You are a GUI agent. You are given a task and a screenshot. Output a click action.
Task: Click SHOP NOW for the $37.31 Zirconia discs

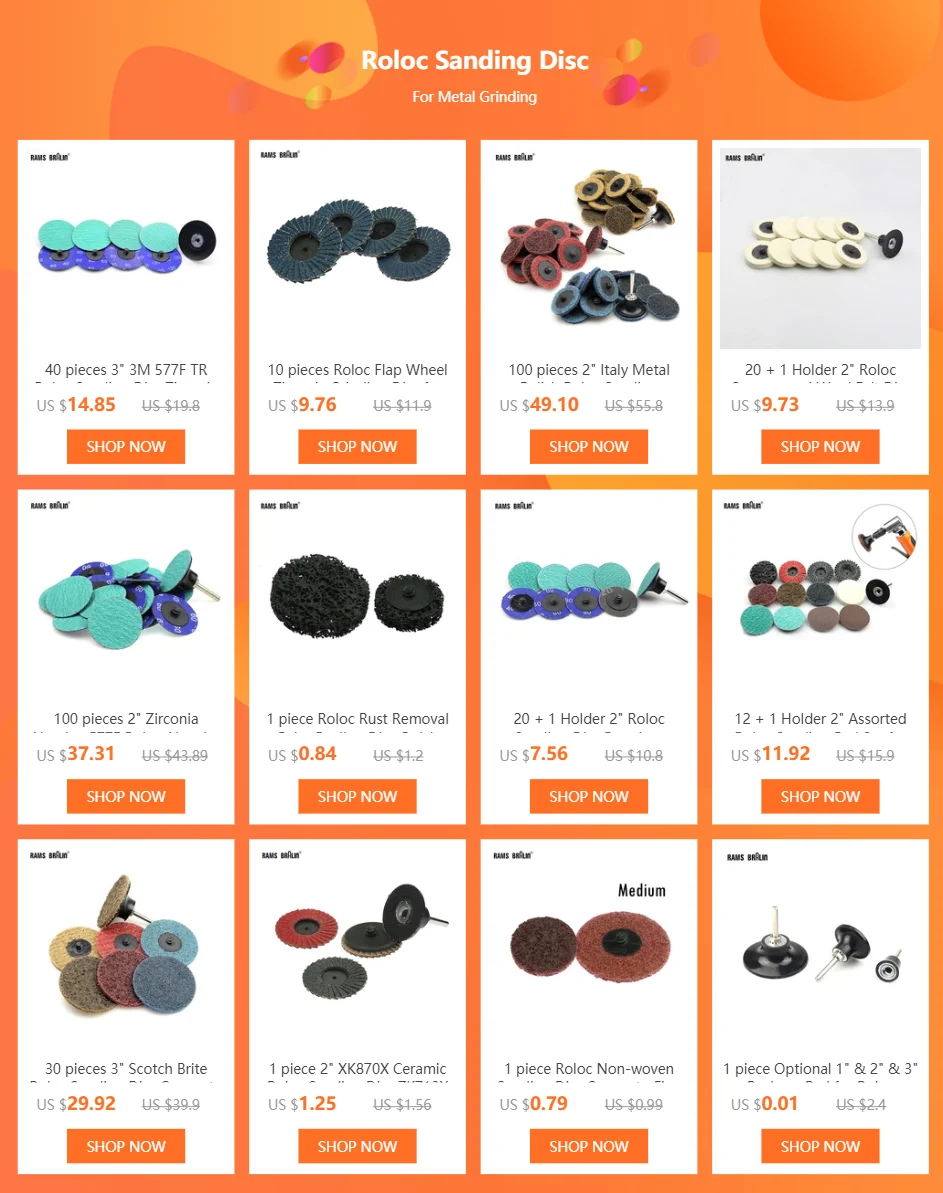(x=126, y=797)
